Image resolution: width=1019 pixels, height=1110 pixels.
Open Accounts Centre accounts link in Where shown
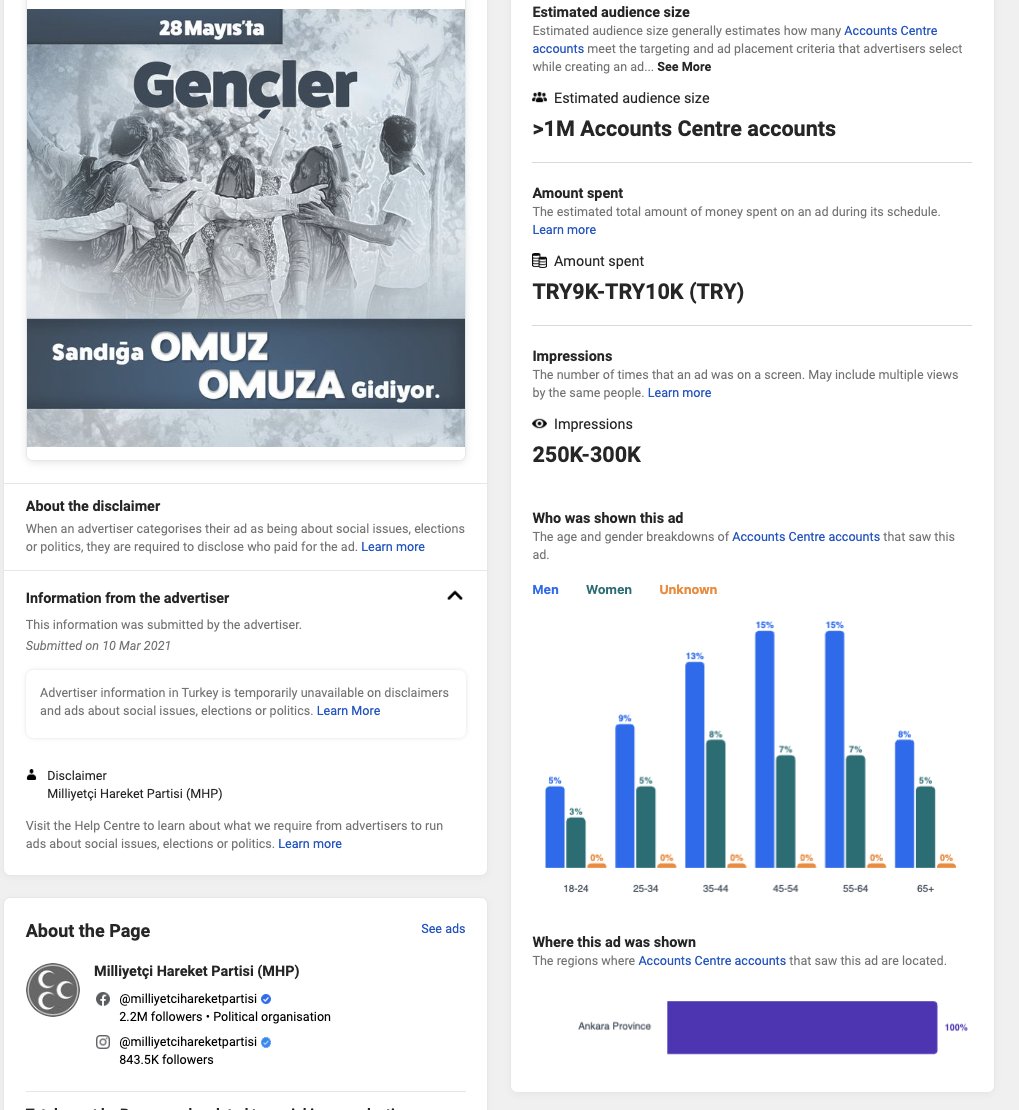tap(712, 961)
